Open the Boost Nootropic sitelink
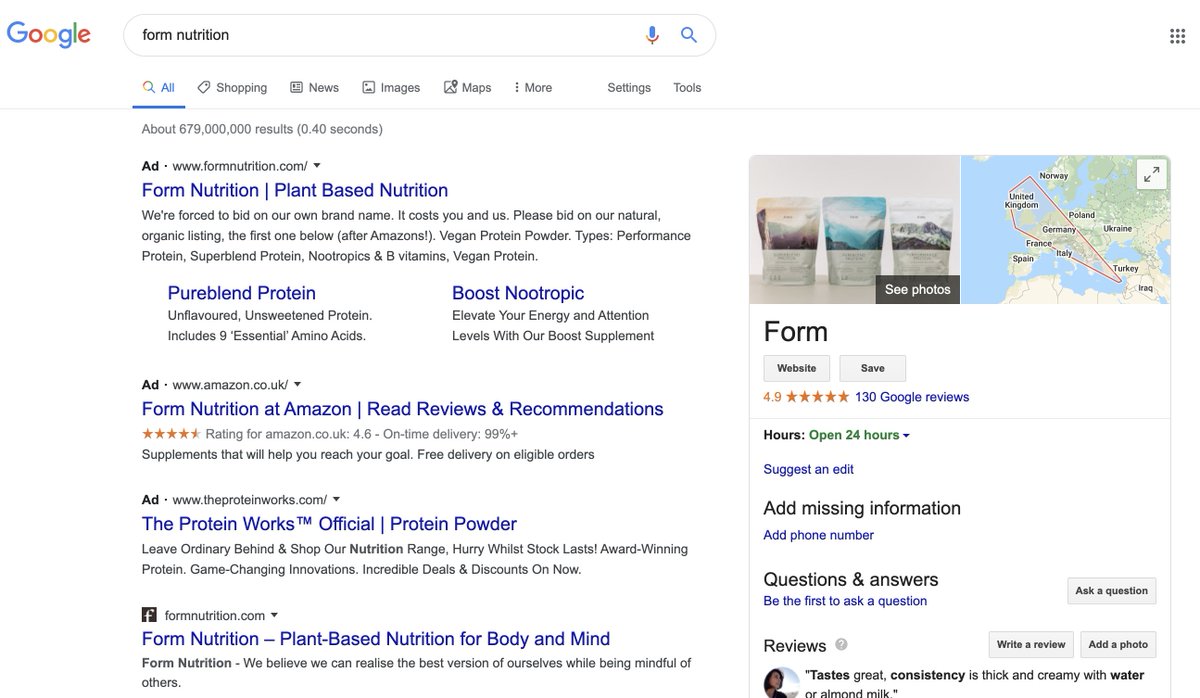1200x698 pixels. click(518, 293)
